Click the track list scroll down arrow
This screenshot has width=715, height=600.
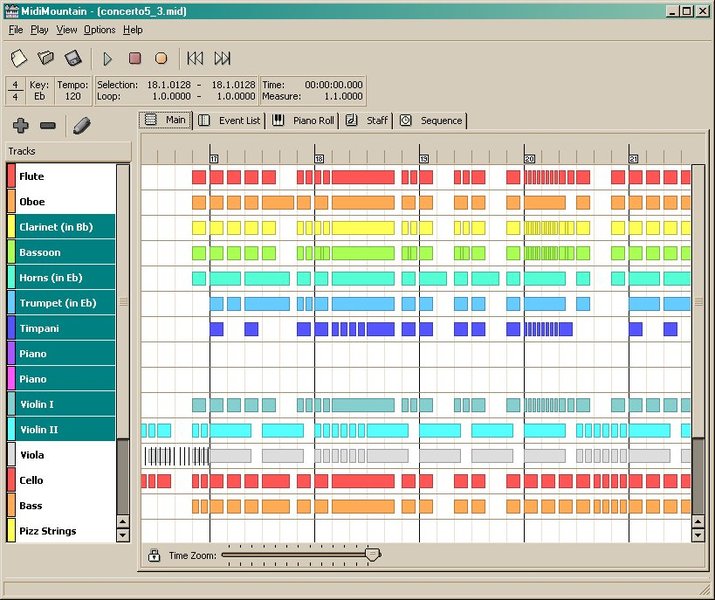(123, 534)
